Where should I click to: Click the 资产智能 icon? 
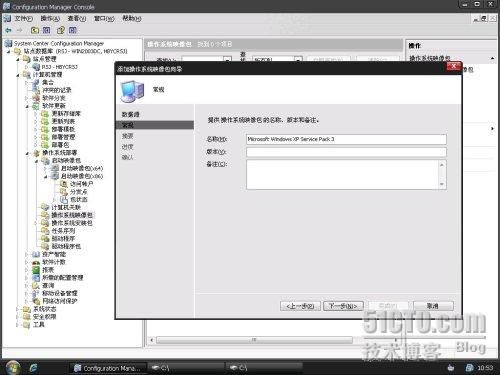coord(36,254)
